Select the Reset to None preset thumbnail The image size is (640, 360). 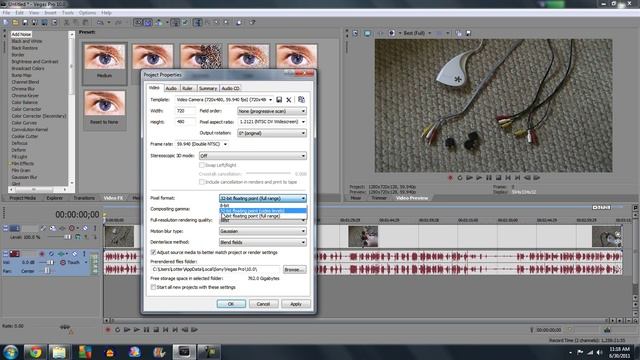coord(104,109)
